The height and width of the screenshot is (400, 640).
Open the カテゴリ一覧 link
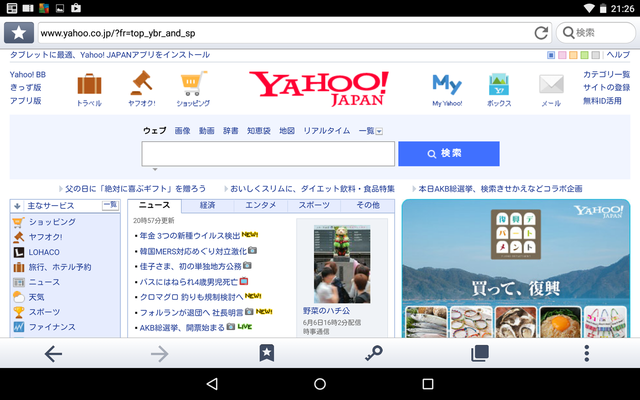click(x=606, y=74)
